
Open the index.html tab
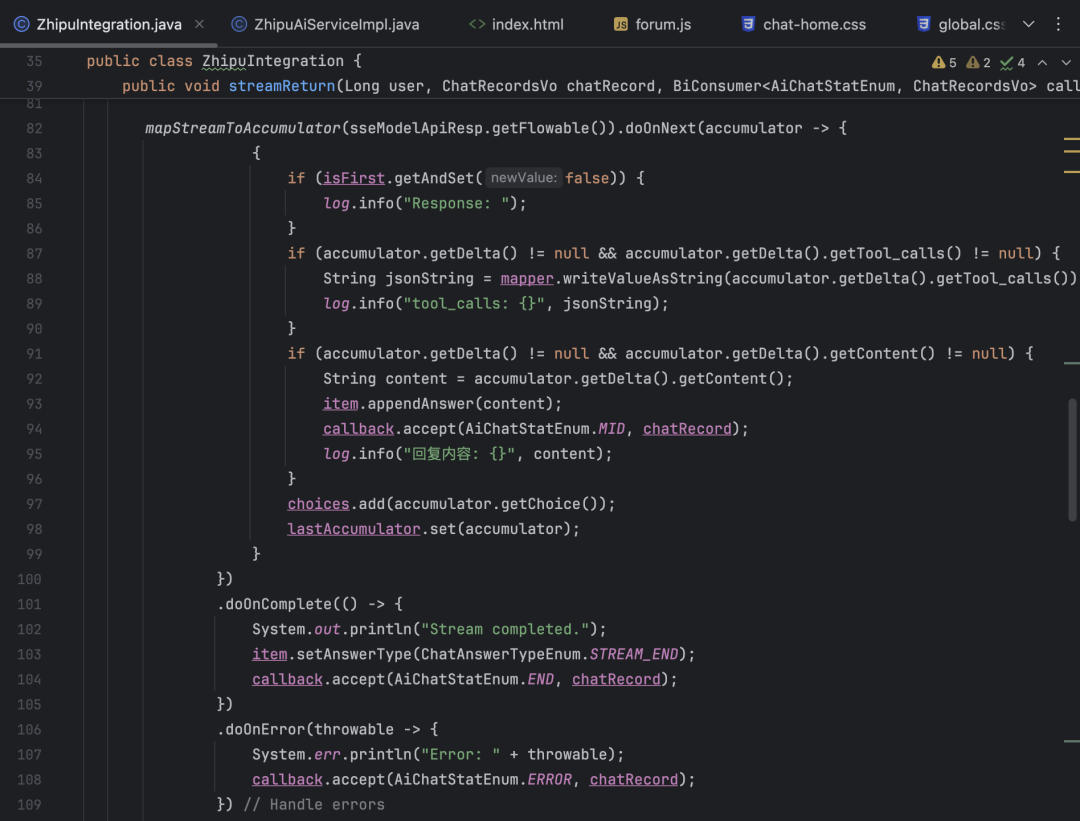(527, 24)
